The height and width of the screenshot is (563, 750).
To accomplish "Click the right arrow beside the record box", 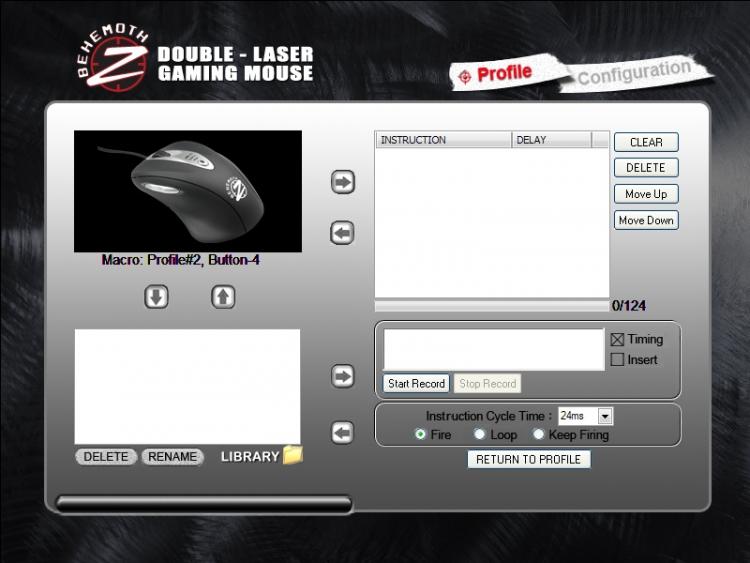I will click(x=342, y=376).
